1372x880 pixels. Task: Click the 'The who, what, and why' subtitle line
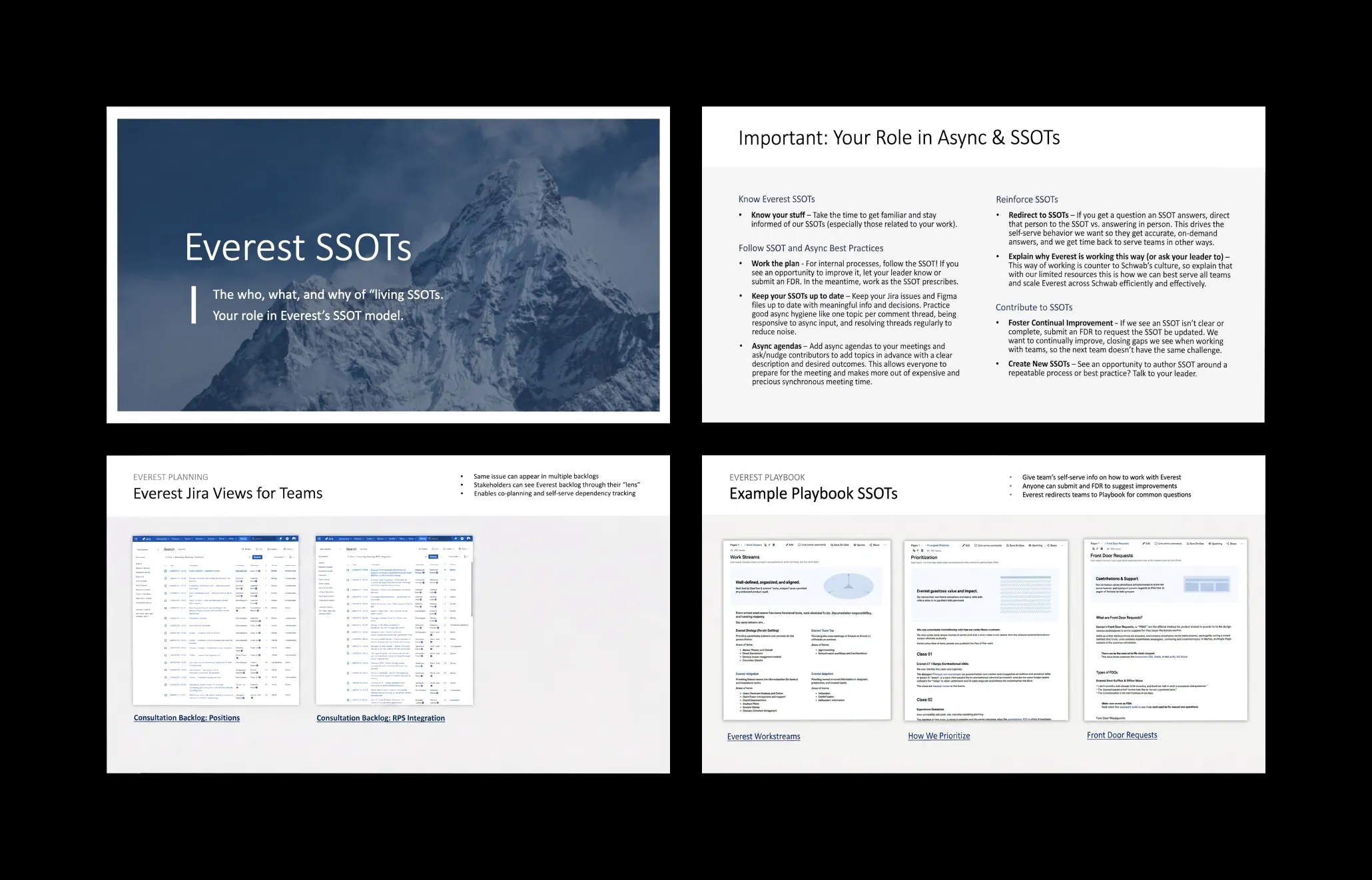pos(328,295)
